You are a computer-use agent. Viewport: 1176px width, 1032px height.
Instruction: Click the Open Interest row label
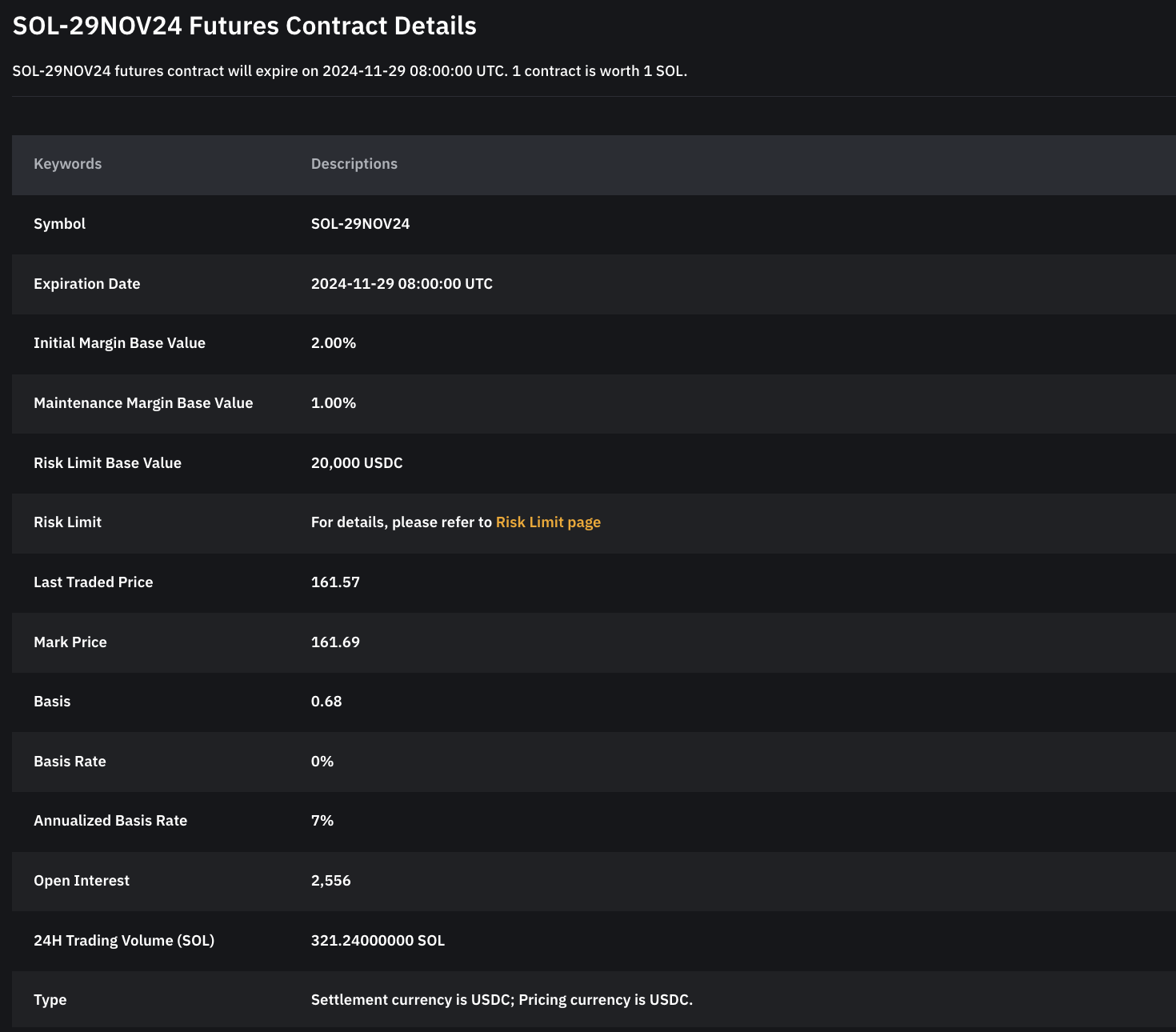click(82, 881)
